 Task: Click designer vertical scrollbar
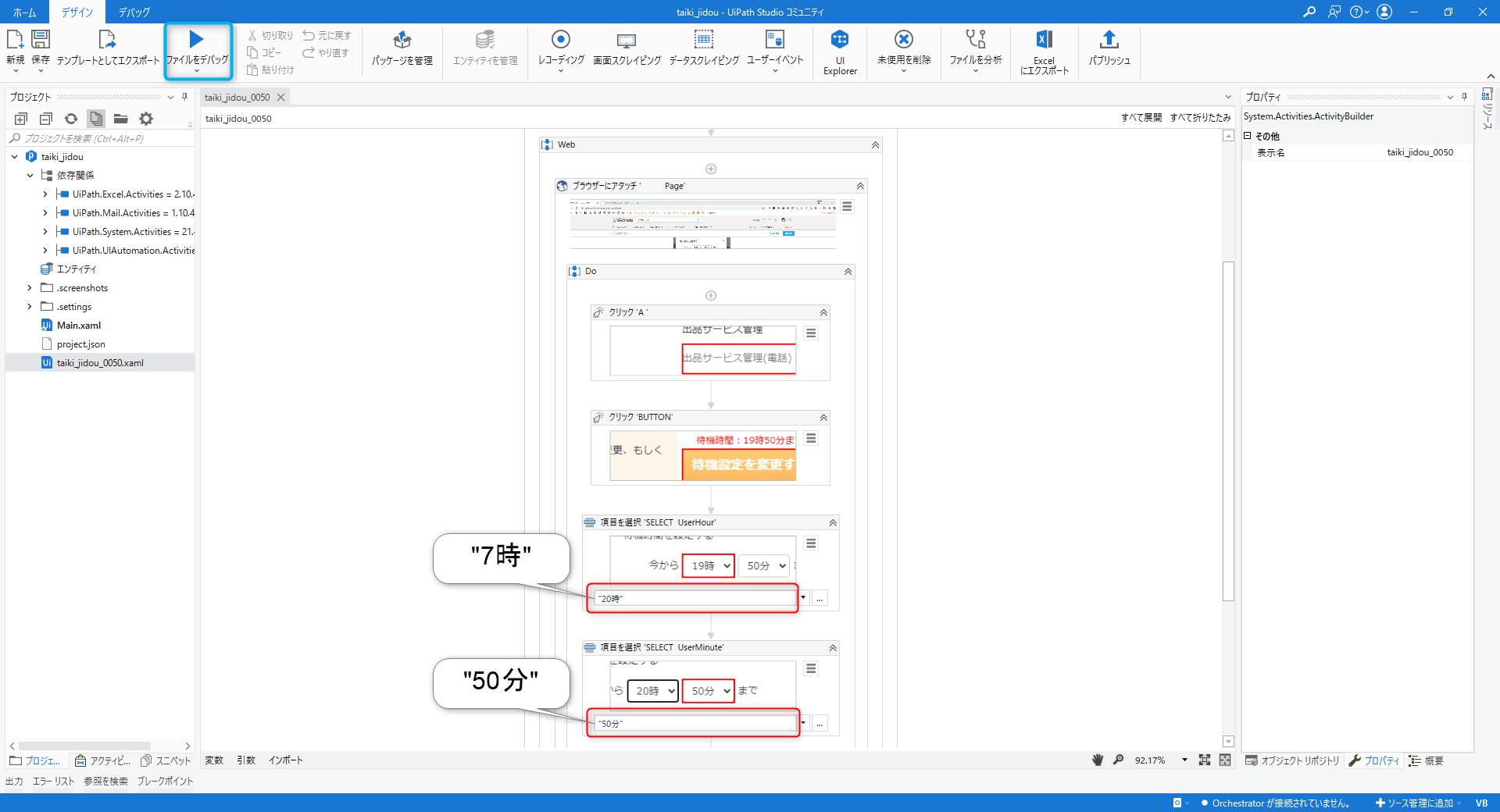1228,431
